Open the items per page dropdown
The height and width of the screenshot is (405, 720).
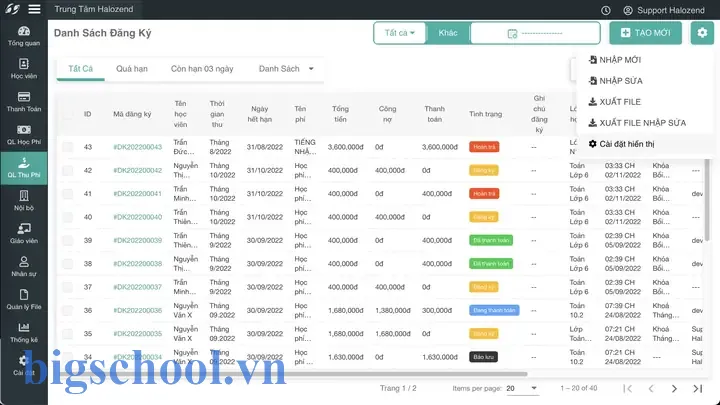pos(522,388)
